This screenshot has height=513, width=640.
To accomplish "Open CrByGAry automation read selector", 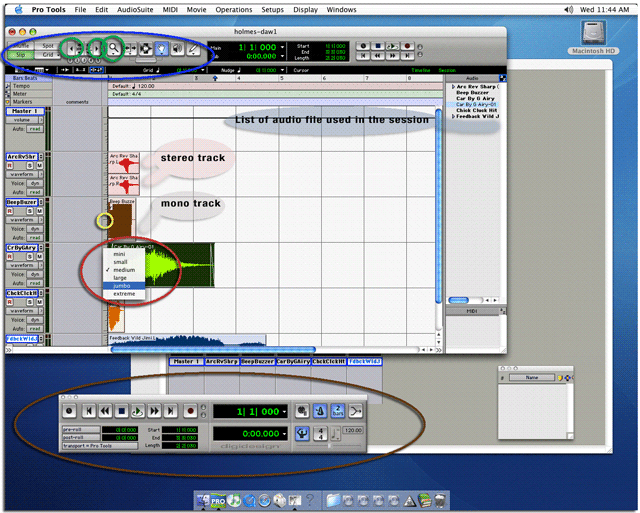I will pyautogui.click(x=35, y=283).
